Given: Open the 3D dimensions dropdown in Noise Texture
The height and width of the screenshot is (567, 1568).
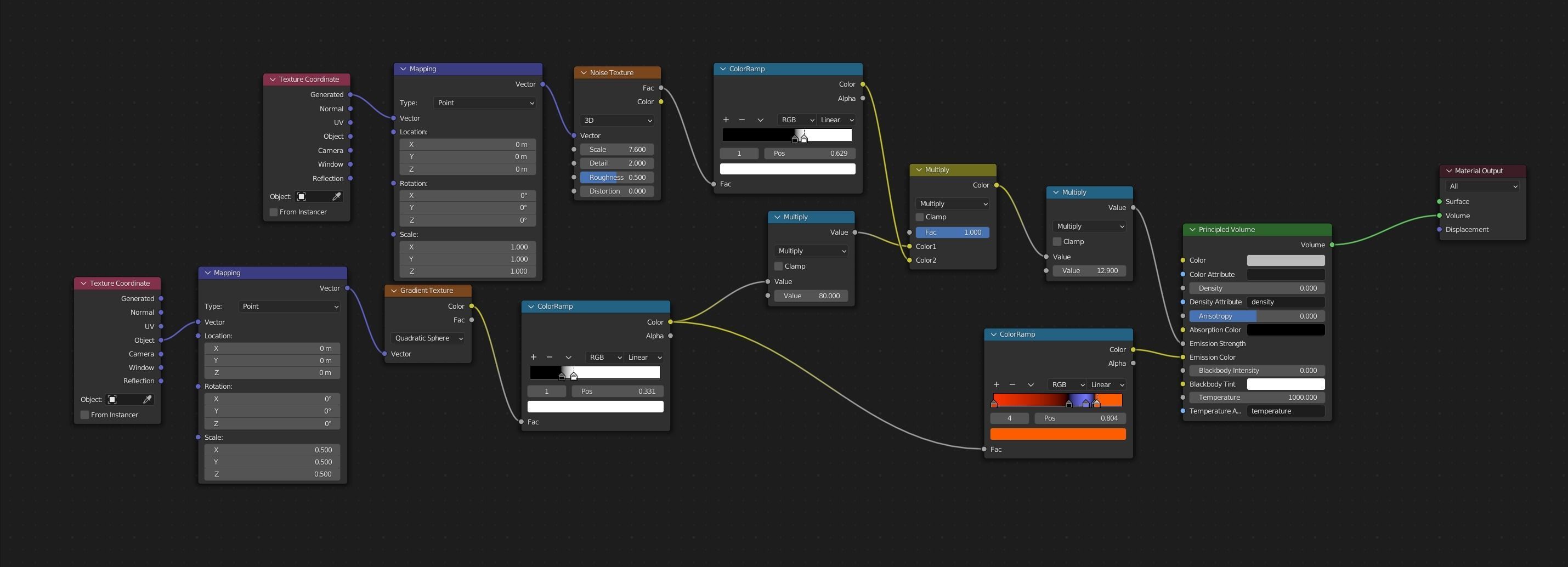Looking at the screenshot, I should (616, 121).
